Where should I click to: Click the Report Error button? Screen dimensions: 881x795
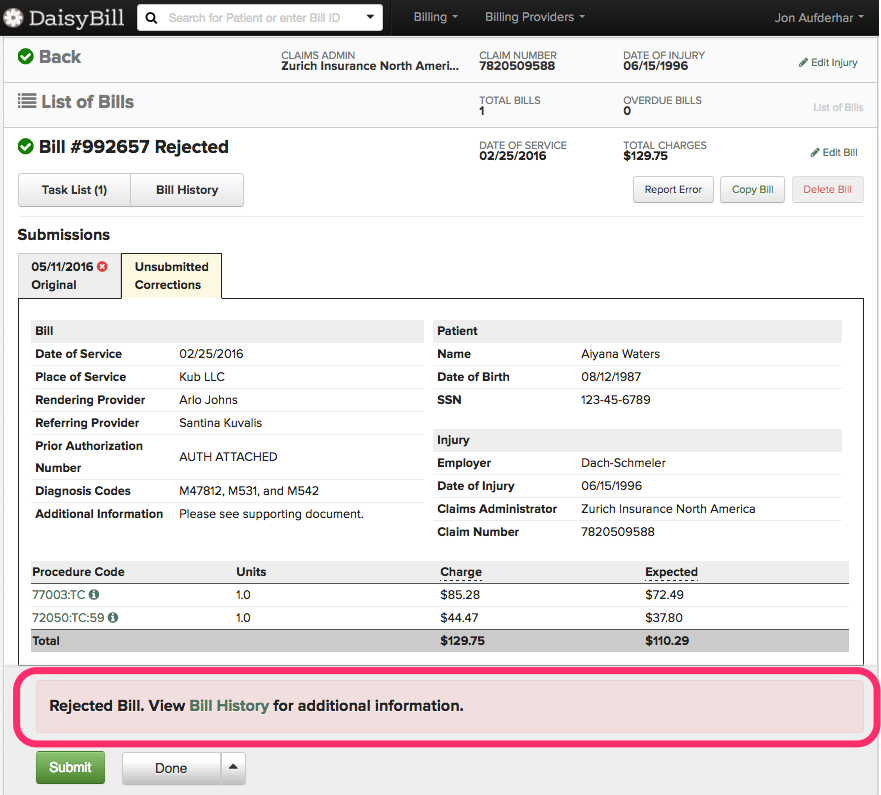[x=673, y=189]
